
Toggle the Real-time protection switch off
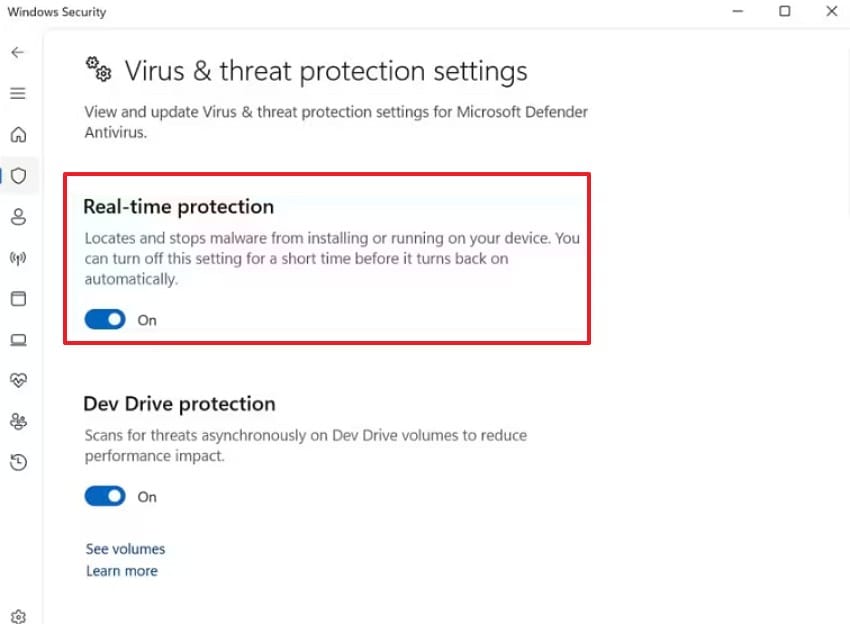click(104, 319)
